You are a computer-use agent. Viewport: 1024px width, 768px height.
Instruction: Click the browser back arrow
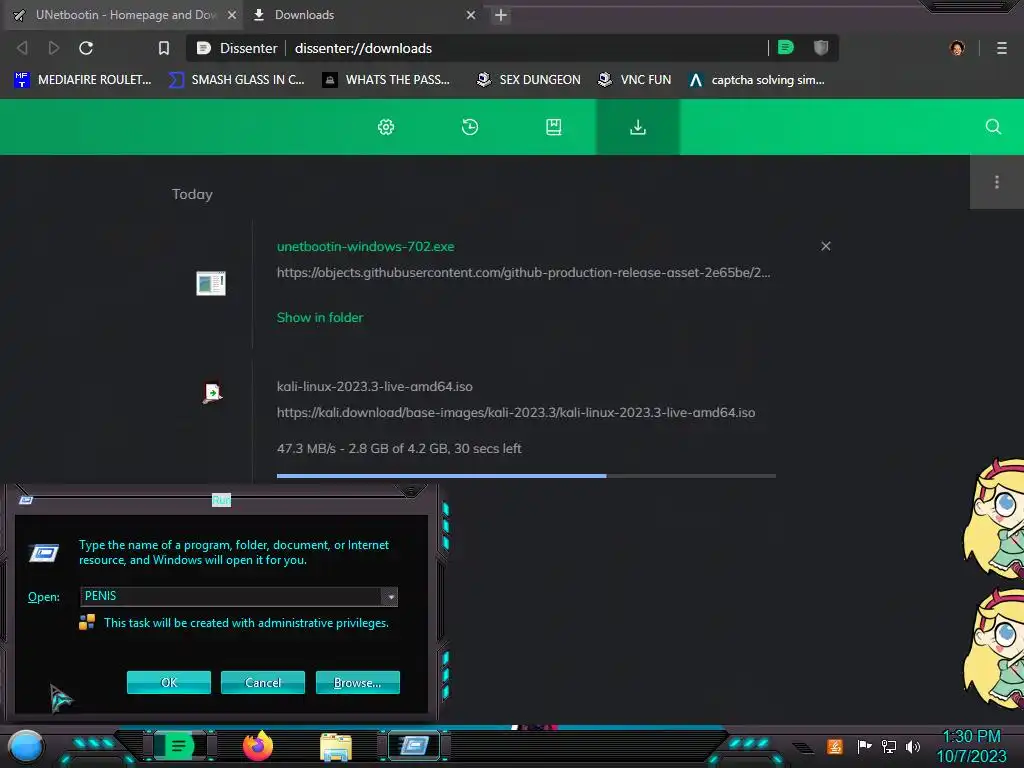(x=22, y=48)
